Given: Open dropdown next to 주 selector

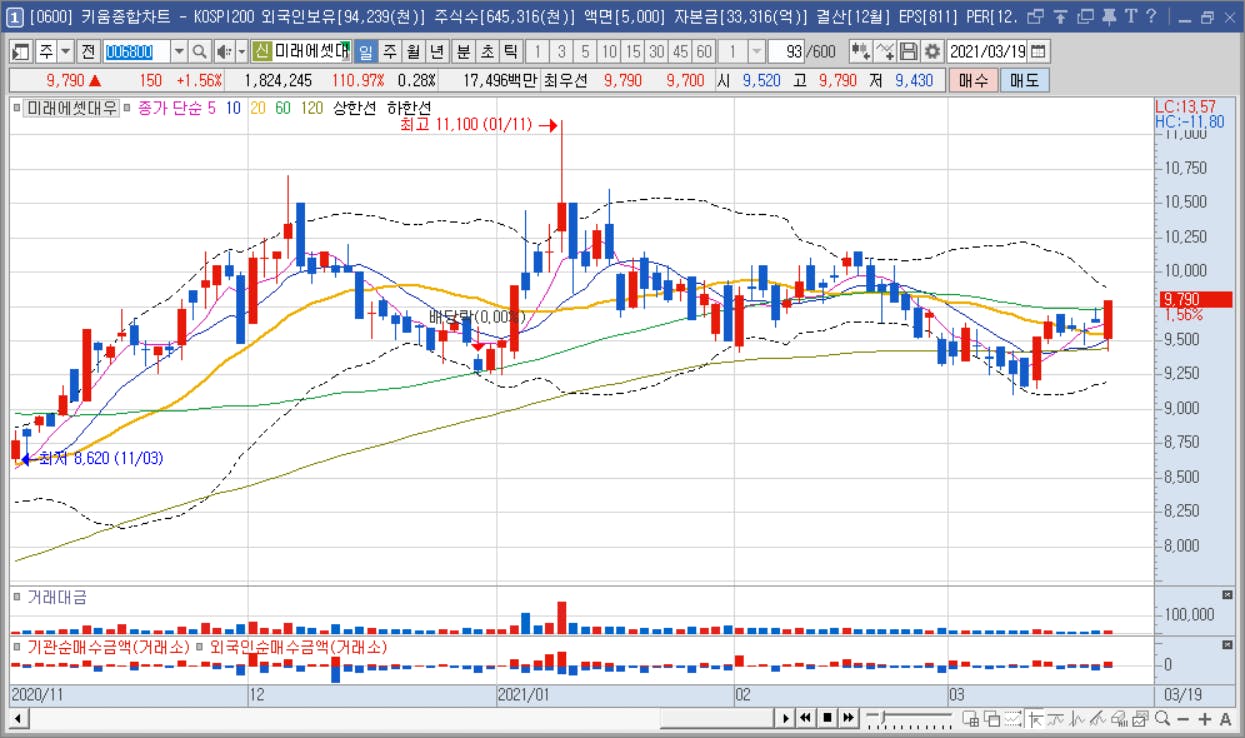Looking at the screenshot, I should click(66, 52).
